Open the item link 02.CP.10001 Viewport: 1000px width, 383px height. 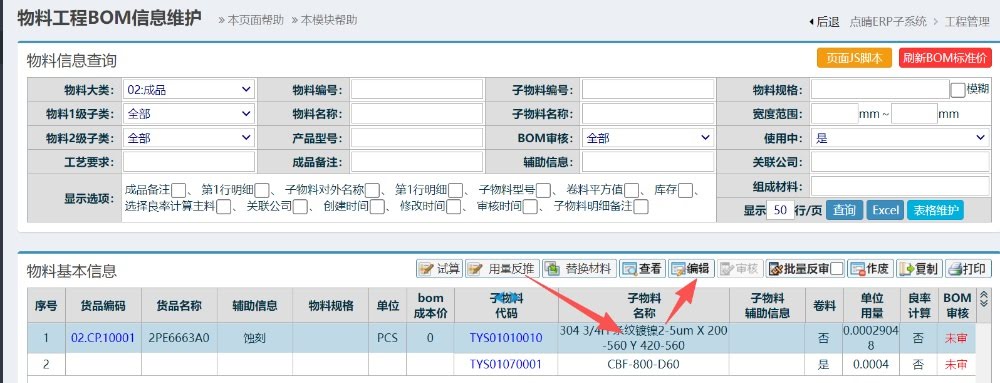point(103,338)
